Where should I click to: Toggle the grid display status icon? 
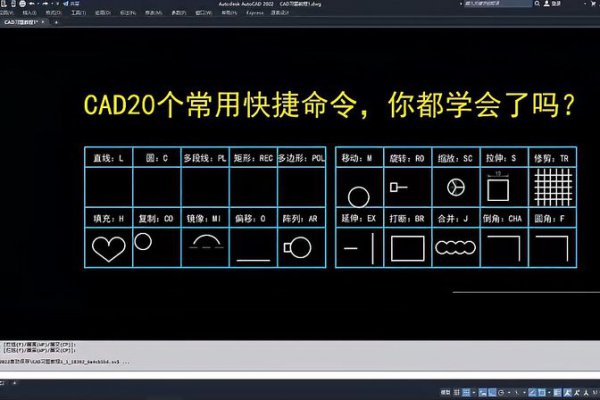pyautogui.click(x=457, y=392)
